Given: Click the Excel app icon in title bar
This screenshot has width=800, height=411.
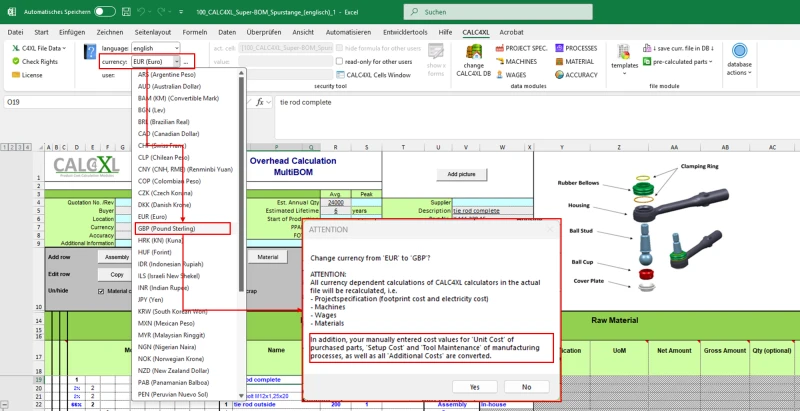Looking at the screenshot, I should (11, 12).
